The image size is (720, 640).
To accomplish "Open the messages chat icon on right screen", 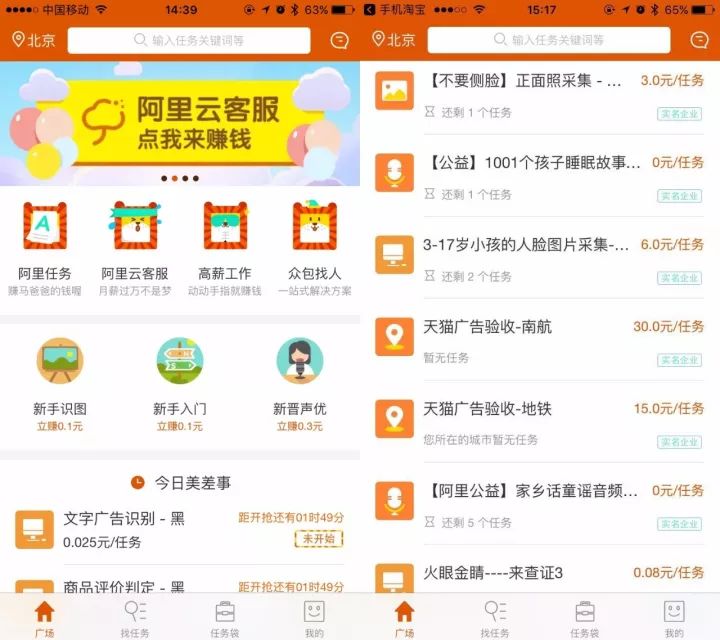I will coord(699,40).
